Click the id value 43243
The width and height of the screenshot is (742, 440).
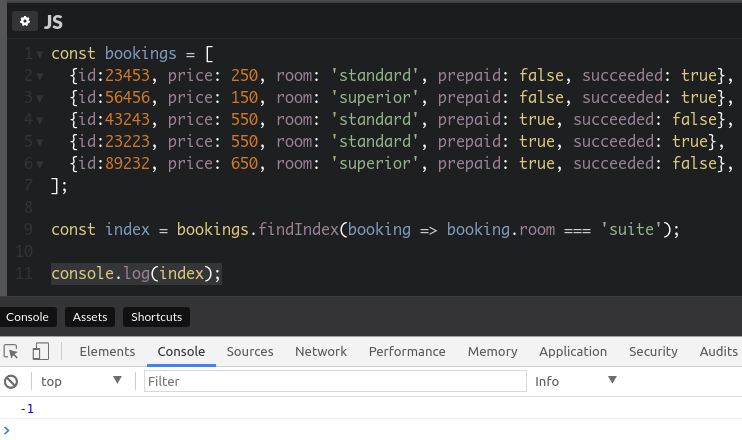pyautogui.click(x=127, y=119)
